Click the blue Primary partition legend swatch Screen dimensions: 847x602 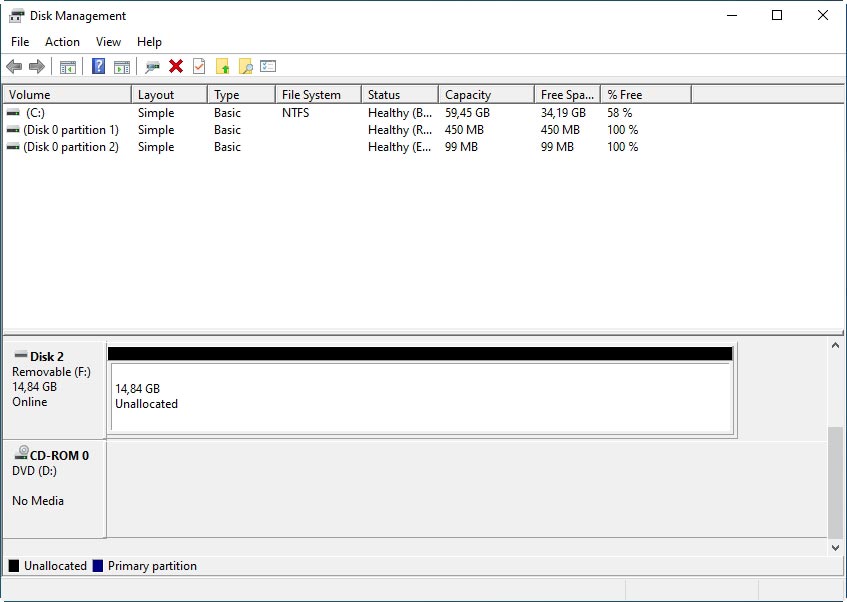pos(98,566)
